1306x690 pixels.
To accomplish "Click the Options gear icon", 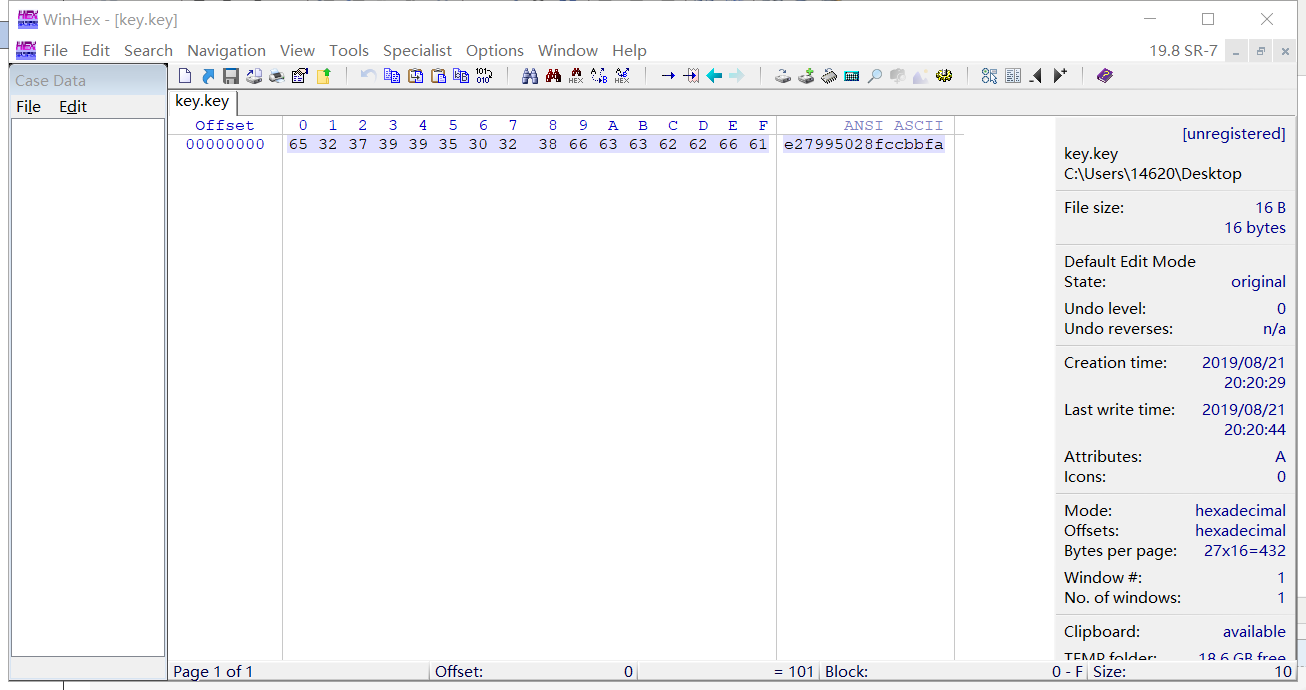I will pyautogui.click(x=944, y=76).
